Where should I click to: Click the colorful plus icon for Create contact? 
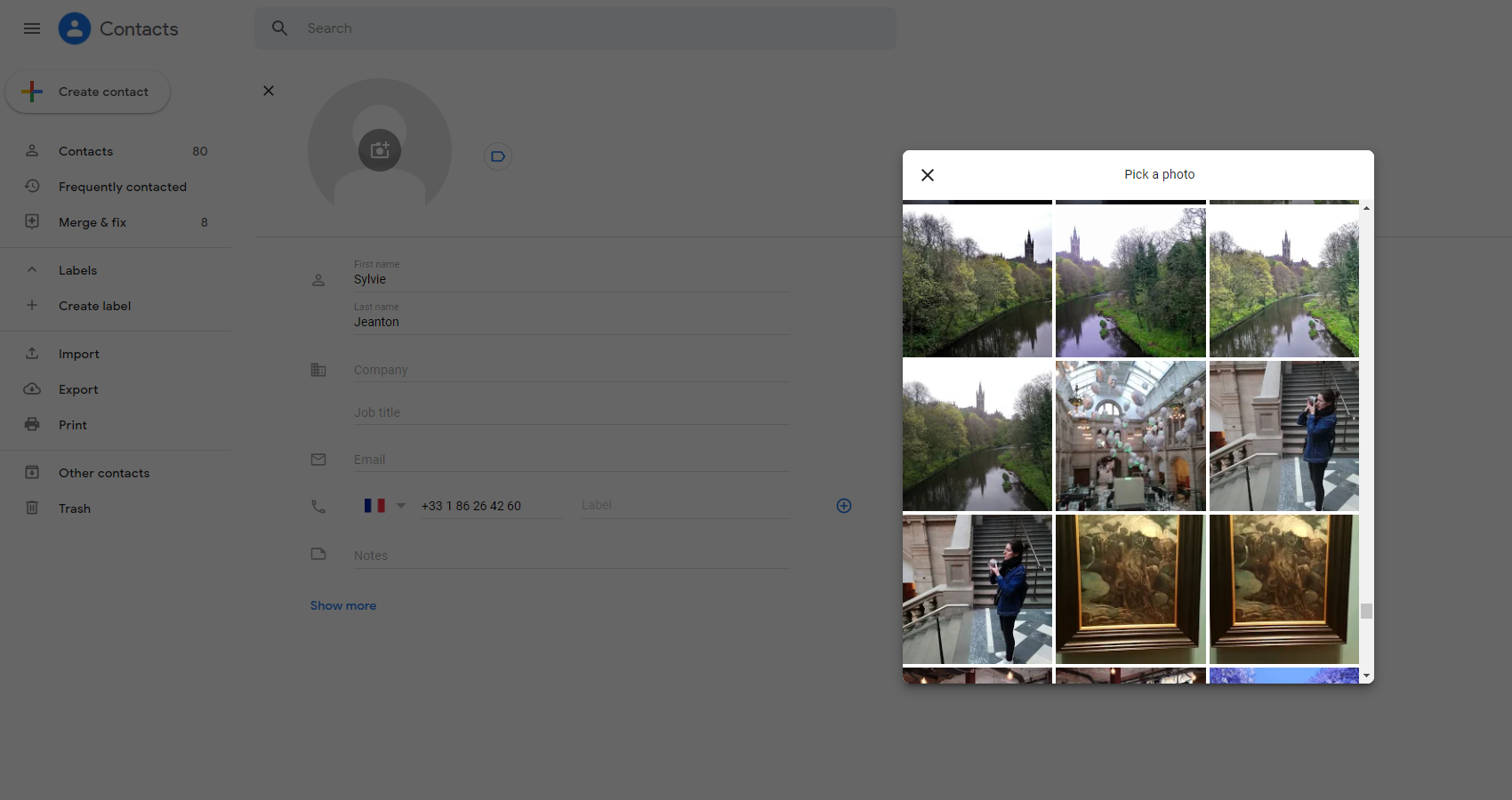point(32,92)
